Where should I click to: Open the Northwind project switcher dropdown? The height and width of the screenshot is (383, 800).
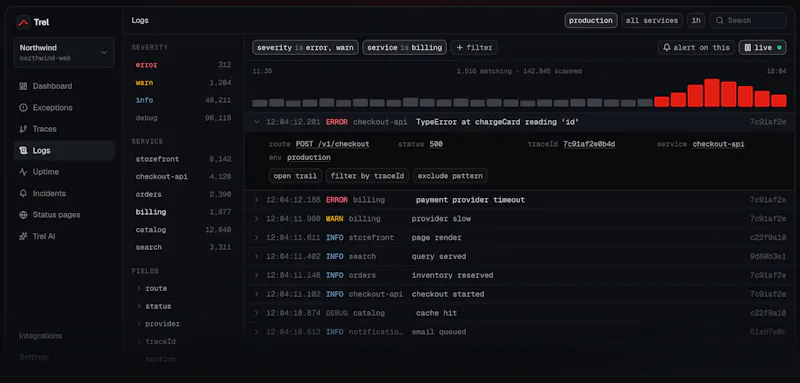point(64,53)
